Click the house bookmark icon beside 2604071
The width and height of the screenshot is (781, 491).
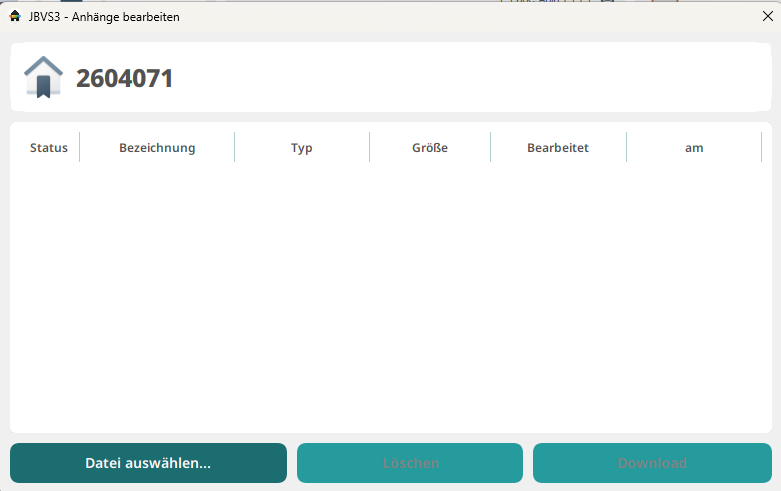pyautogui.click(x=43, y=77)
